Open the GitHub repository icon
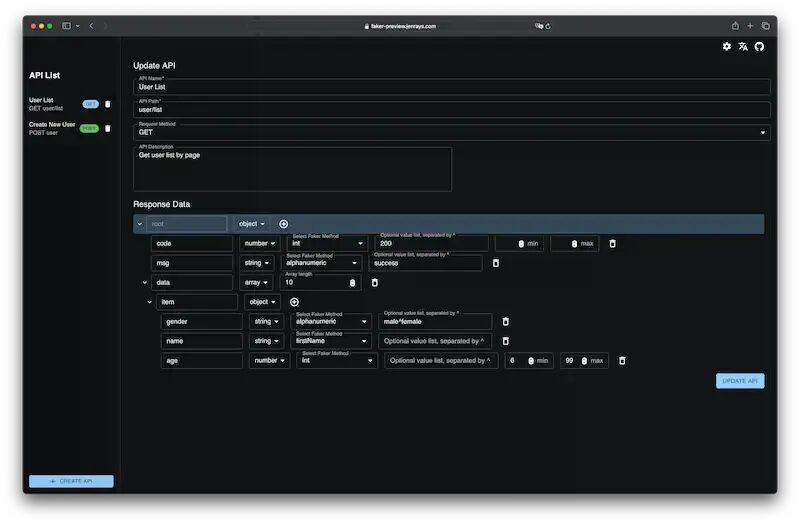The image size is (800, 524). (759, 46)
